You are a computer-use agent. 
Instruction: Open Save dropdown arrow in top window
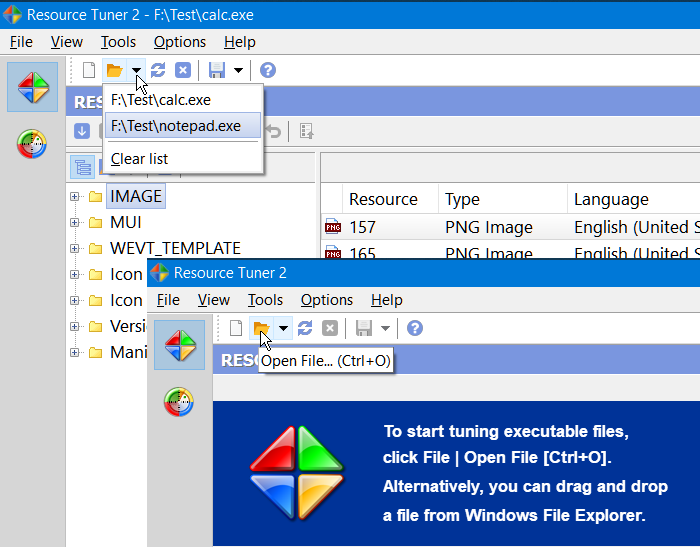[238, 70]
